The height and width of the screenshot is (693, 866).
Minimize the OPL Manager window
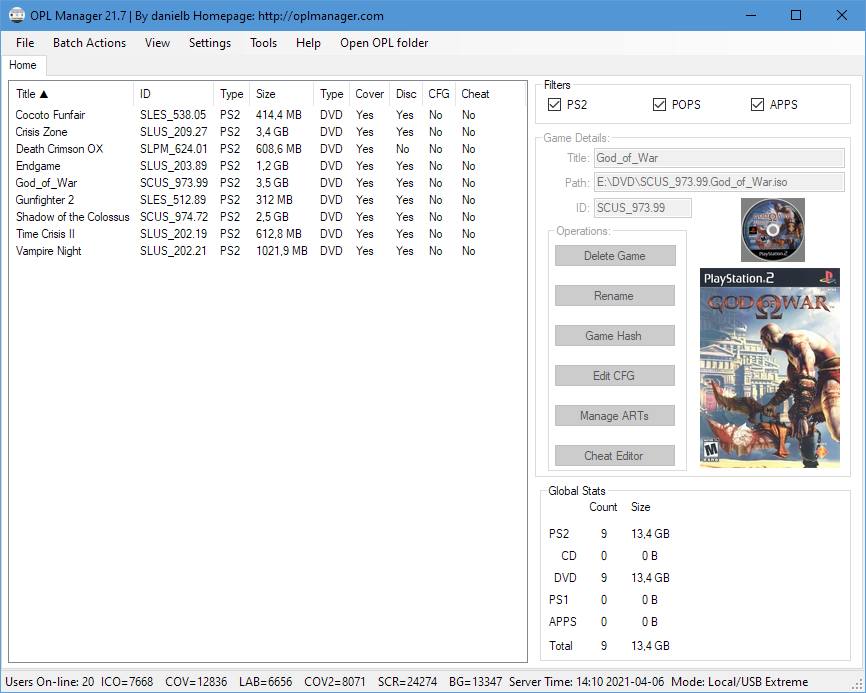click(751, 15)
